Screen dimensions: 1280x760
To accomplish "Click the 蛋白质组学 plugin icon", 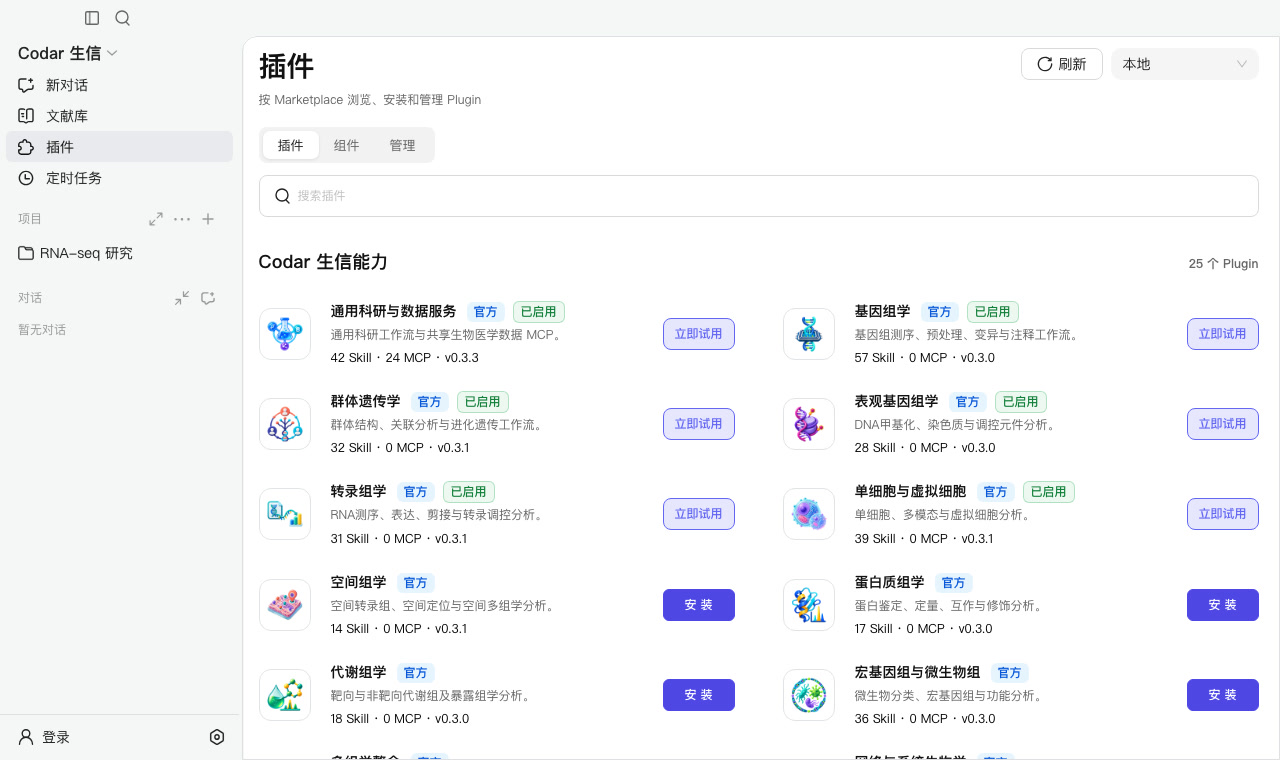I will [809, 605].
